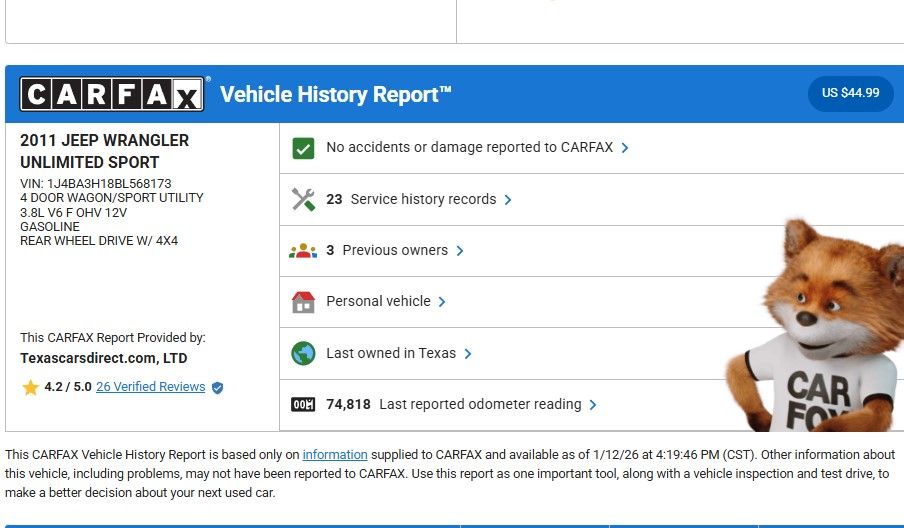The image size is (904, 528).
Task: Expand the service history records chevron
Action: click(x=508, y=200)
